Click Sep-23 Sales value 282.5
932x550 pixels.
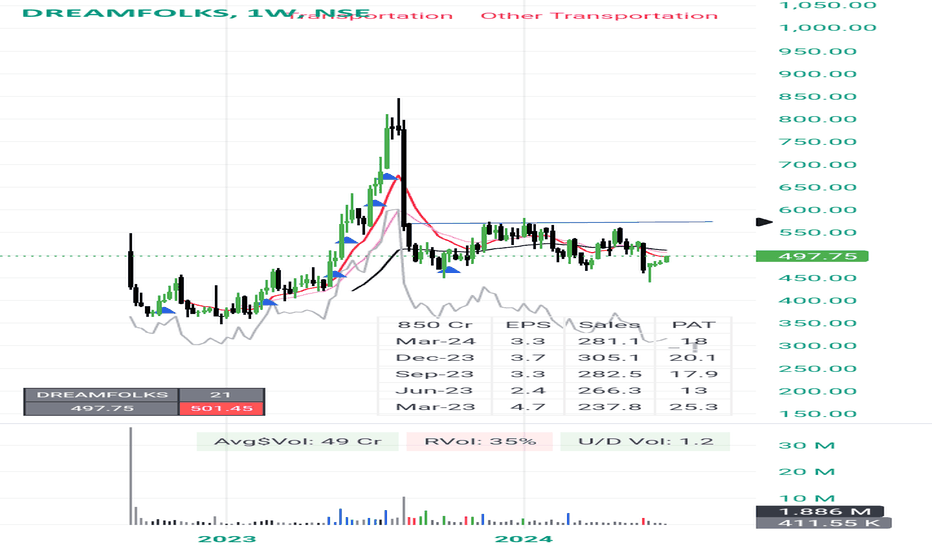click(x=609, y=375)
